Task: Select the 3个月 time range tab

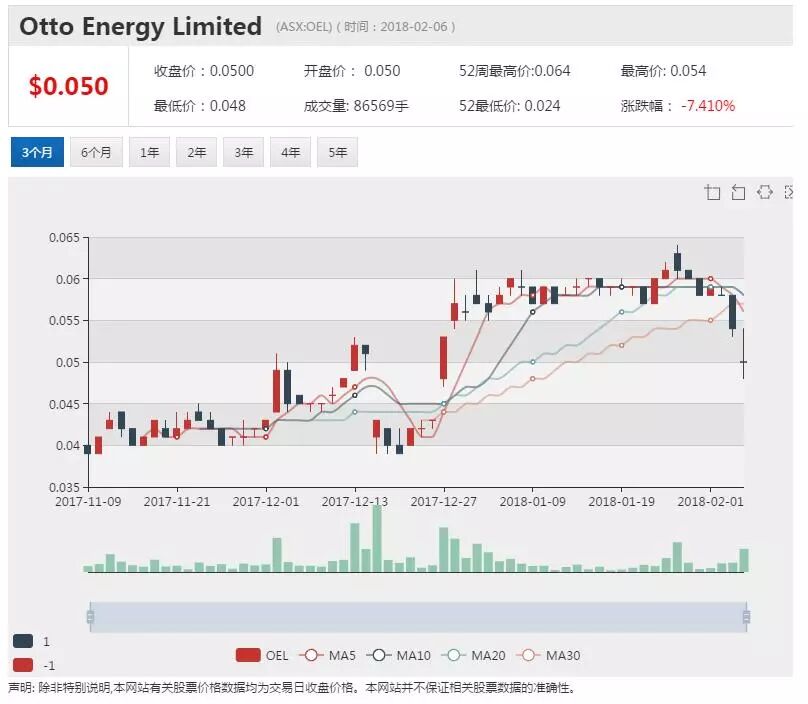Action: [x=37, y=152]
